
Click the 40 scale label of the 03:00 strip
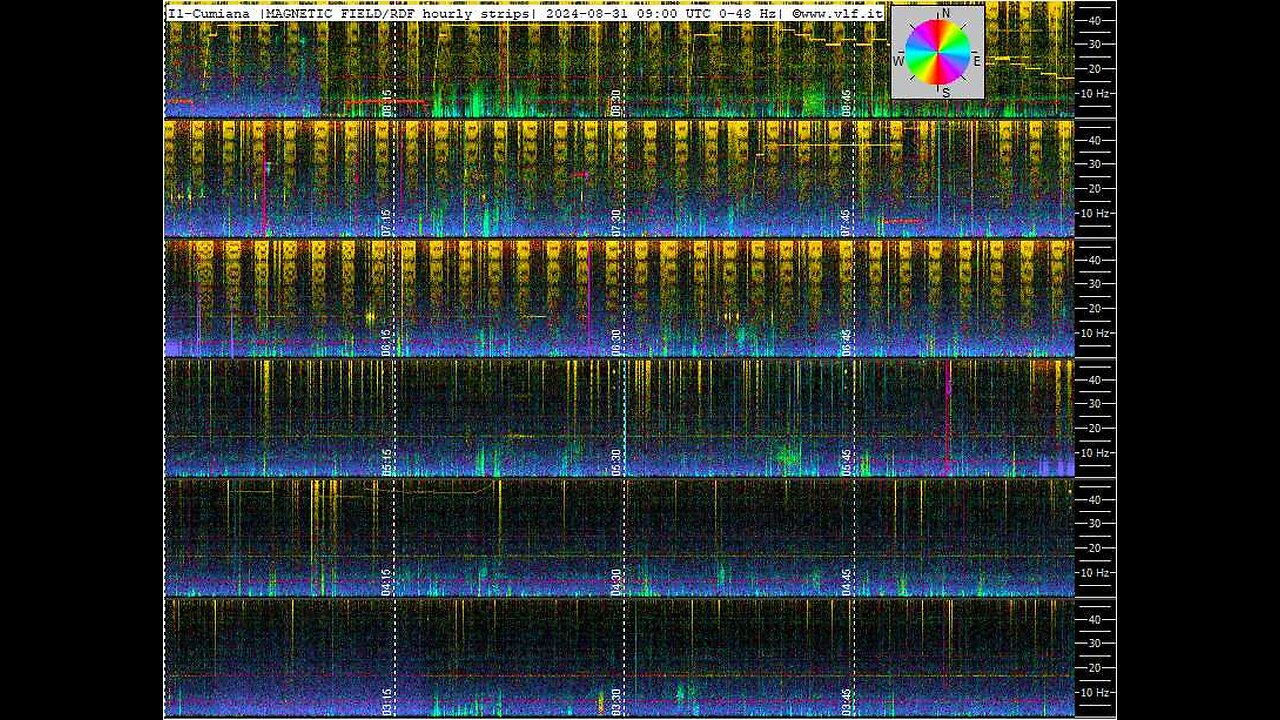pyautogui.click(x=1094, y=619)
